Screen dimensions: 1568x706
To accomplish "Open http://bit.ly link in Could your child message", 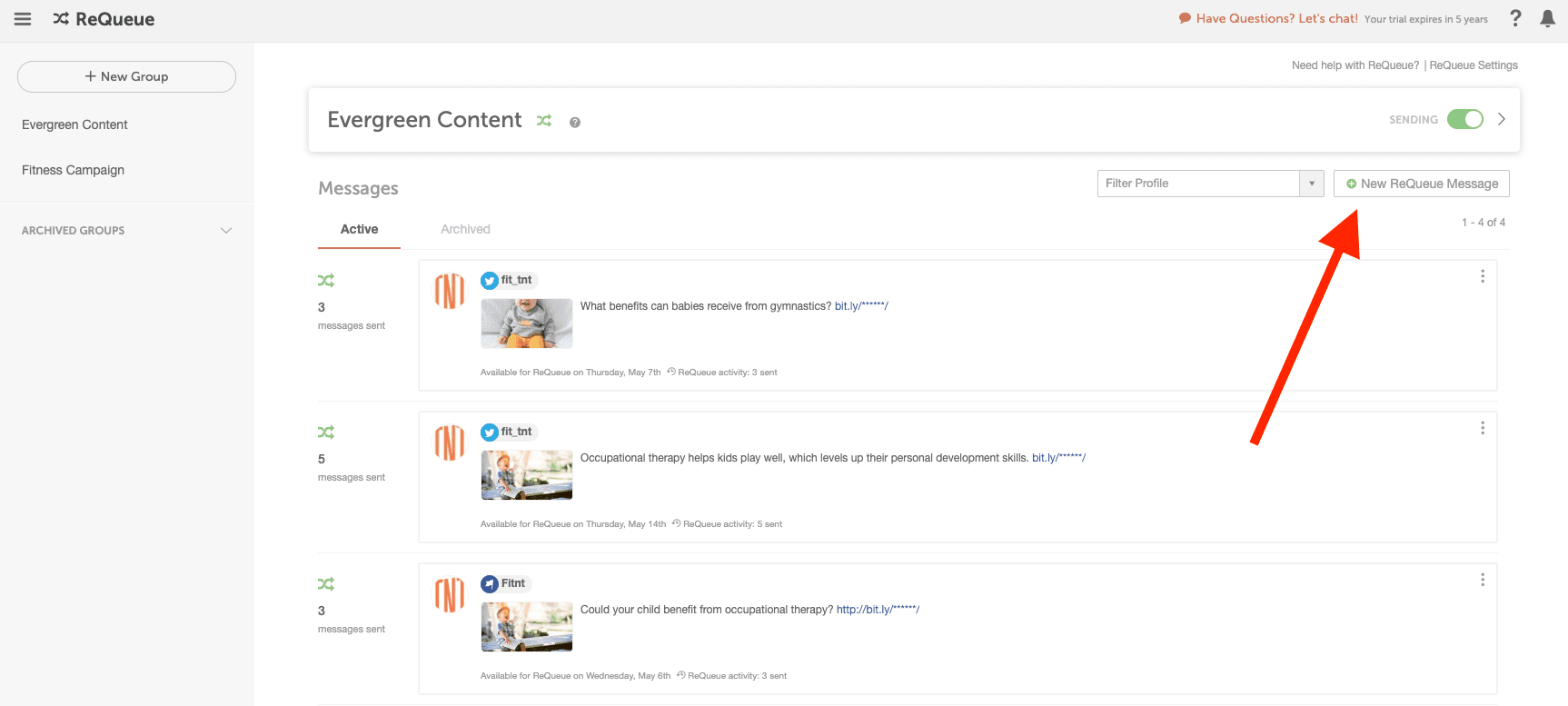I will 878,610.
